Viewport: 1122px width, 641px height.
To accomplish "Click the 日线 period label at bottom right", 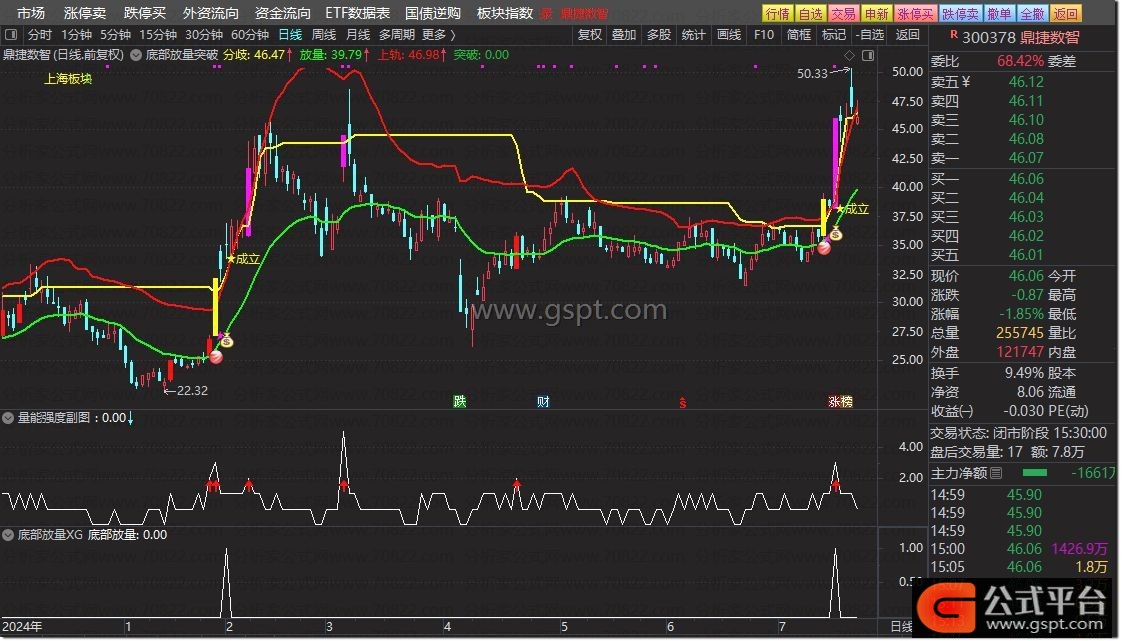I will pyautogui.click(x=900, y=627).
